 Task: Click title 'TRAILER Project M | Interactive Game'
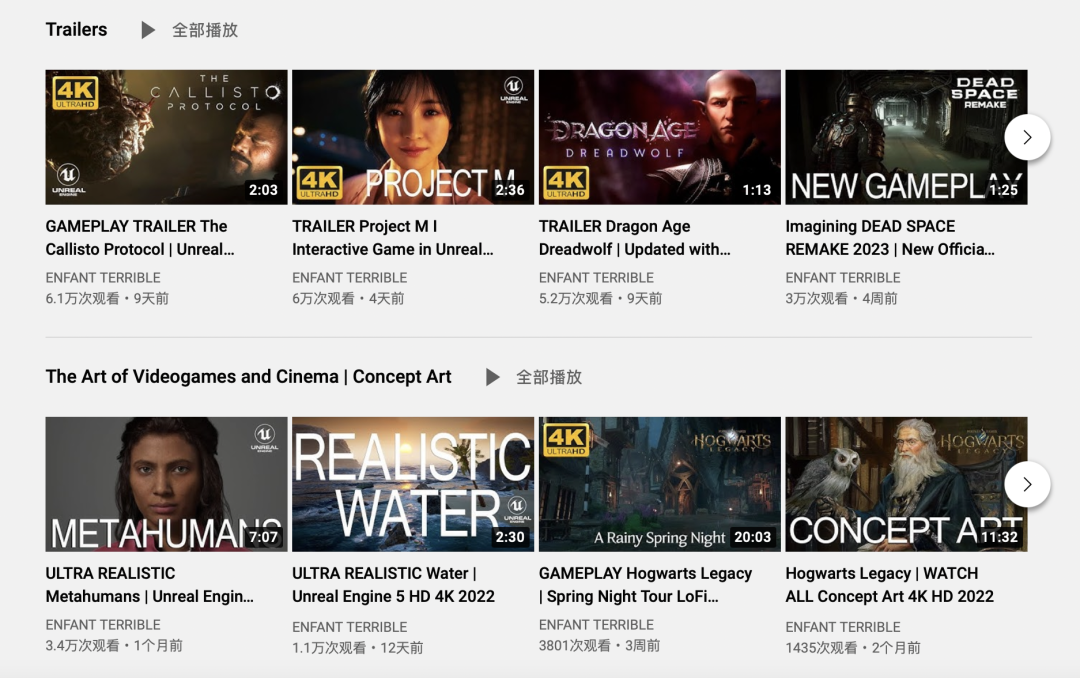393,238
